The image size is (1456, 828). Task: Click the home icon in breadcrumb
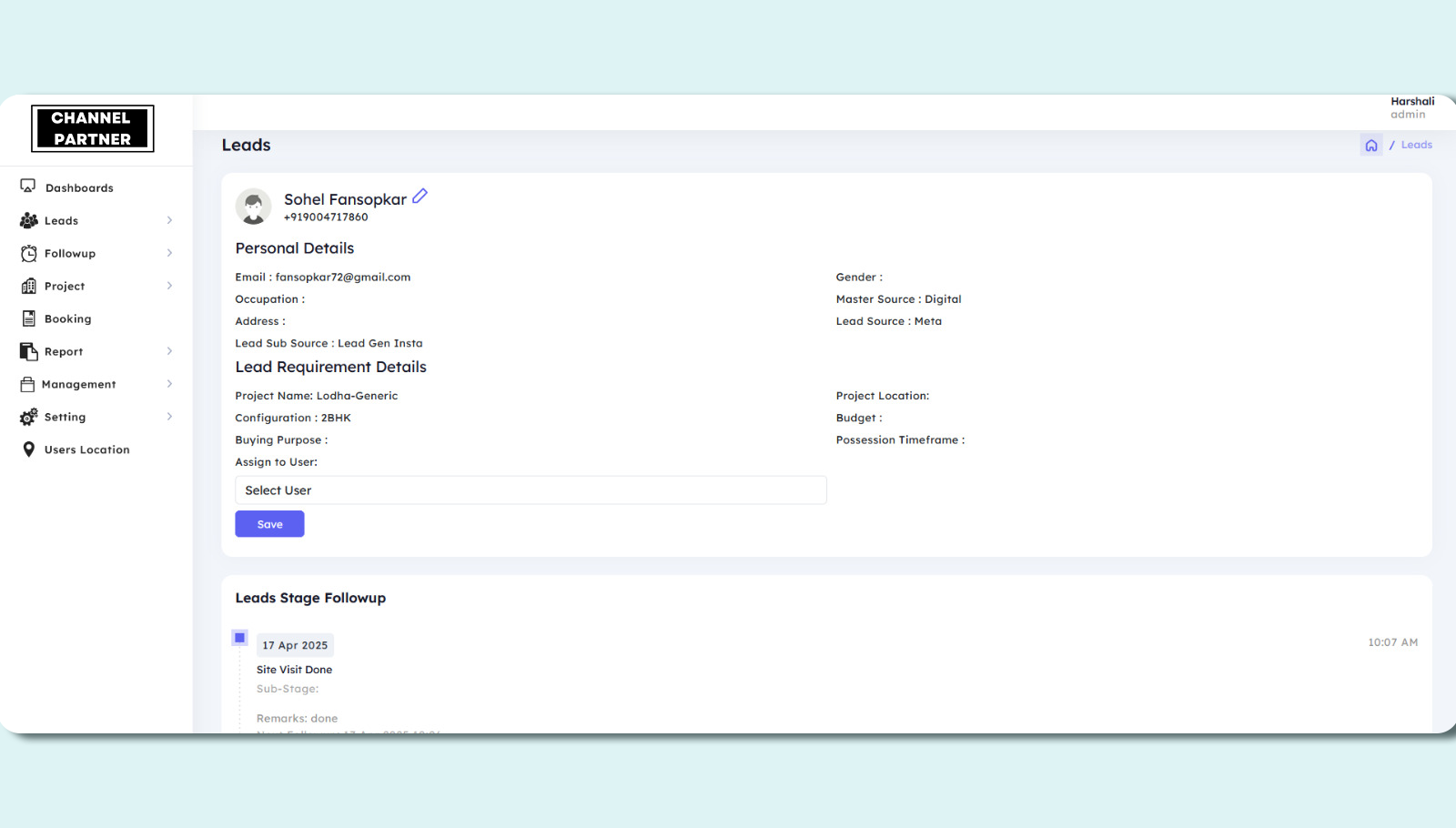tap(1371, 146)
